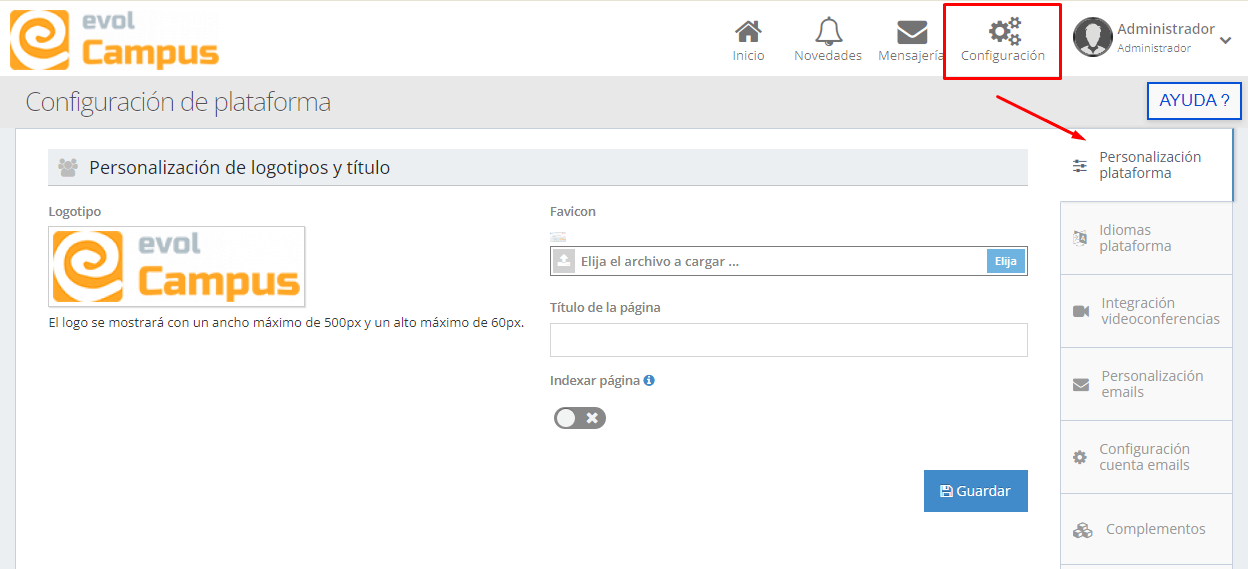Click the Administrador profile avatar
This screenshot has width=1248, height=569.
click(x=1092, y=37)
